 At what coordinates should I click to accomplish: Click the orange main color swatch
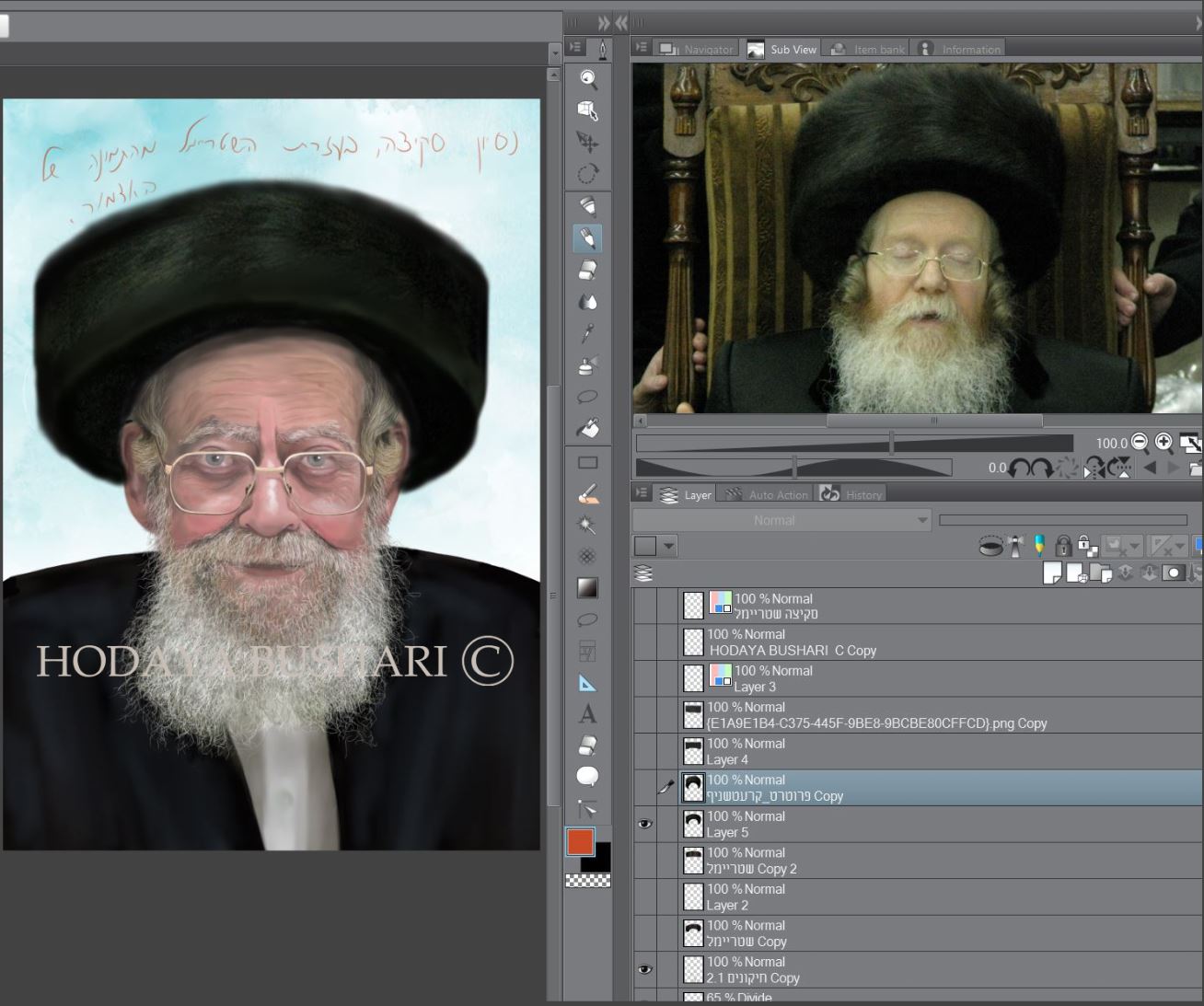click(x=580, y=841)
